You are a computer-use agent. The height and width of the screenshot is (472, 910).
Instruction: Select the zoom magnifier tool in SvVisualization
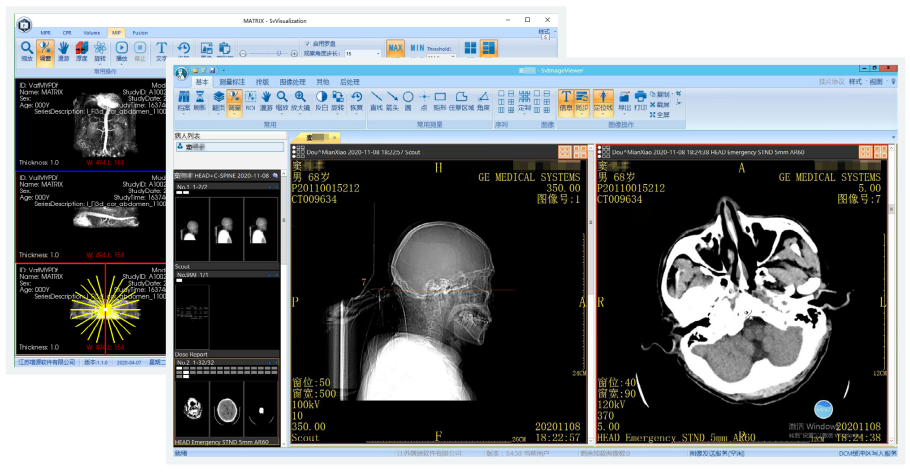[x=27, y=51]
